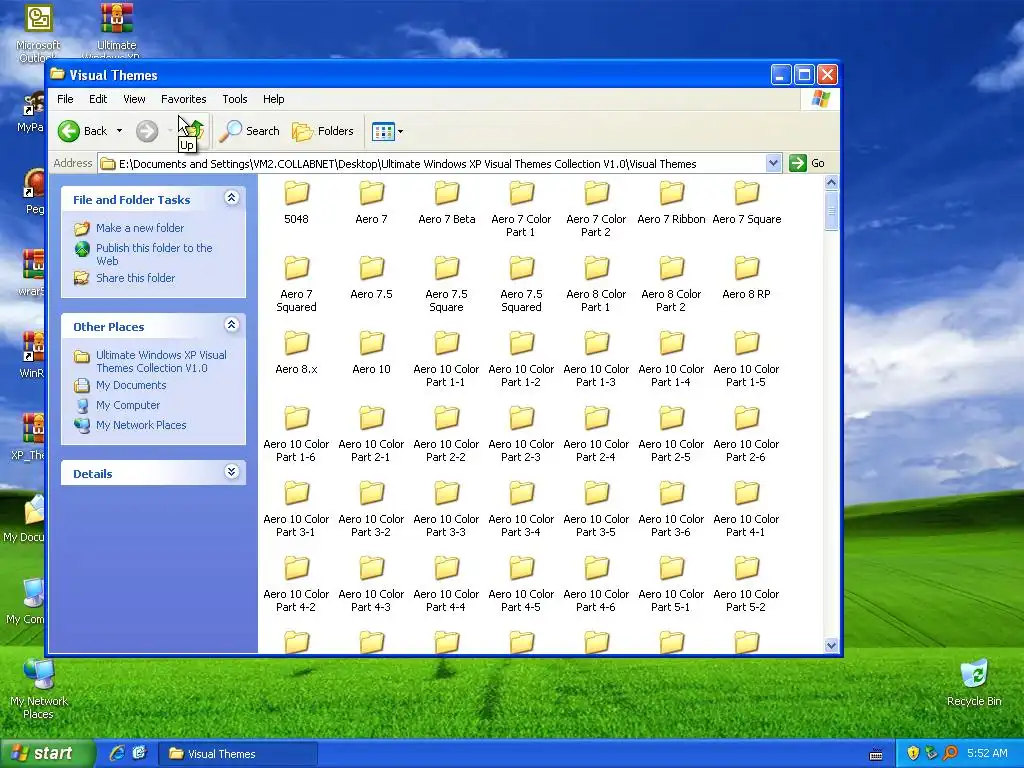Go back with the Back arrow icon
Image resolution: width=1024 pixels, height=768 pixels.
click(69, 131)
